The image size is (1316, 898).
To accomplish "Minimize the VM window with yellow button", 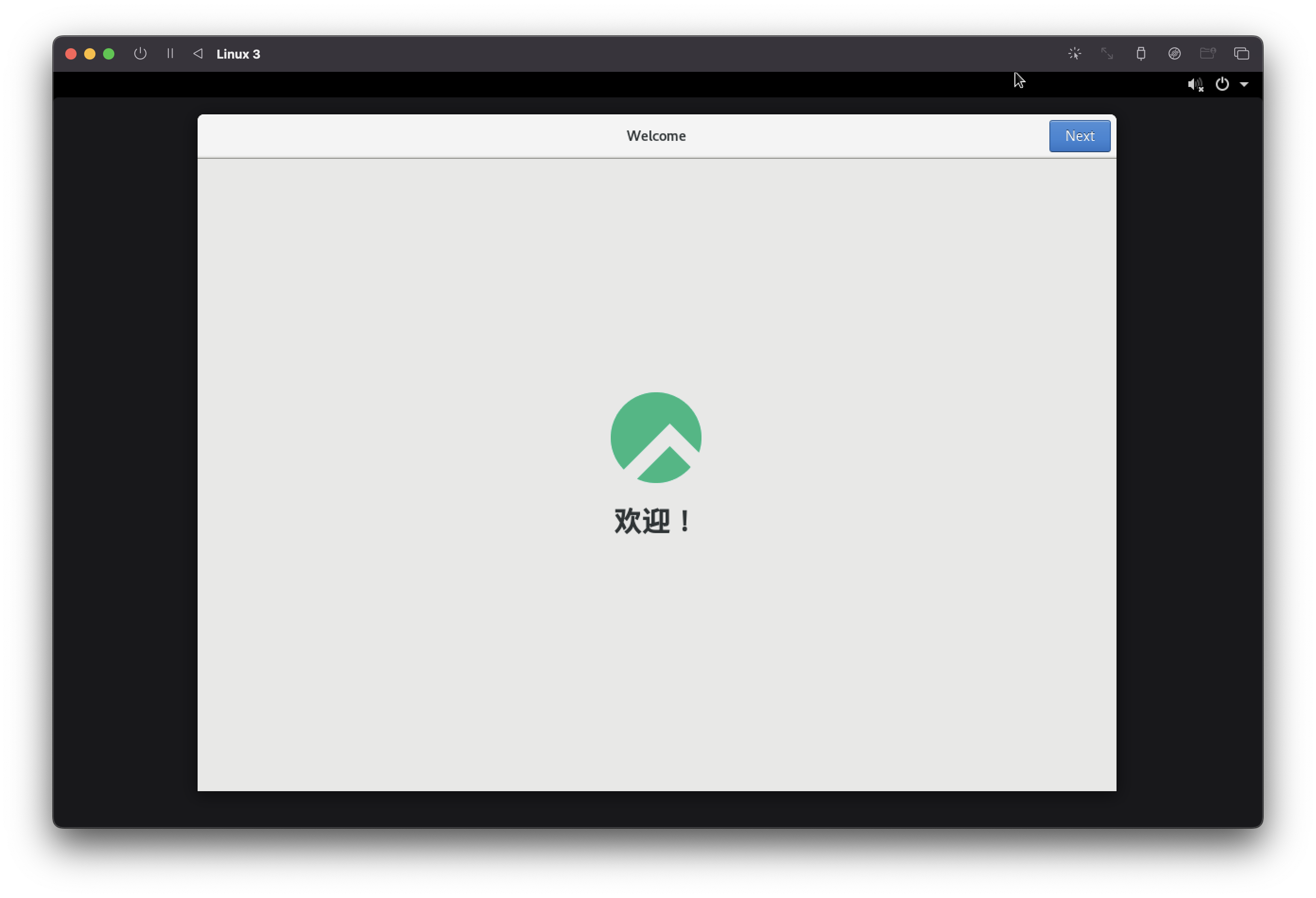I will (90, 54).
